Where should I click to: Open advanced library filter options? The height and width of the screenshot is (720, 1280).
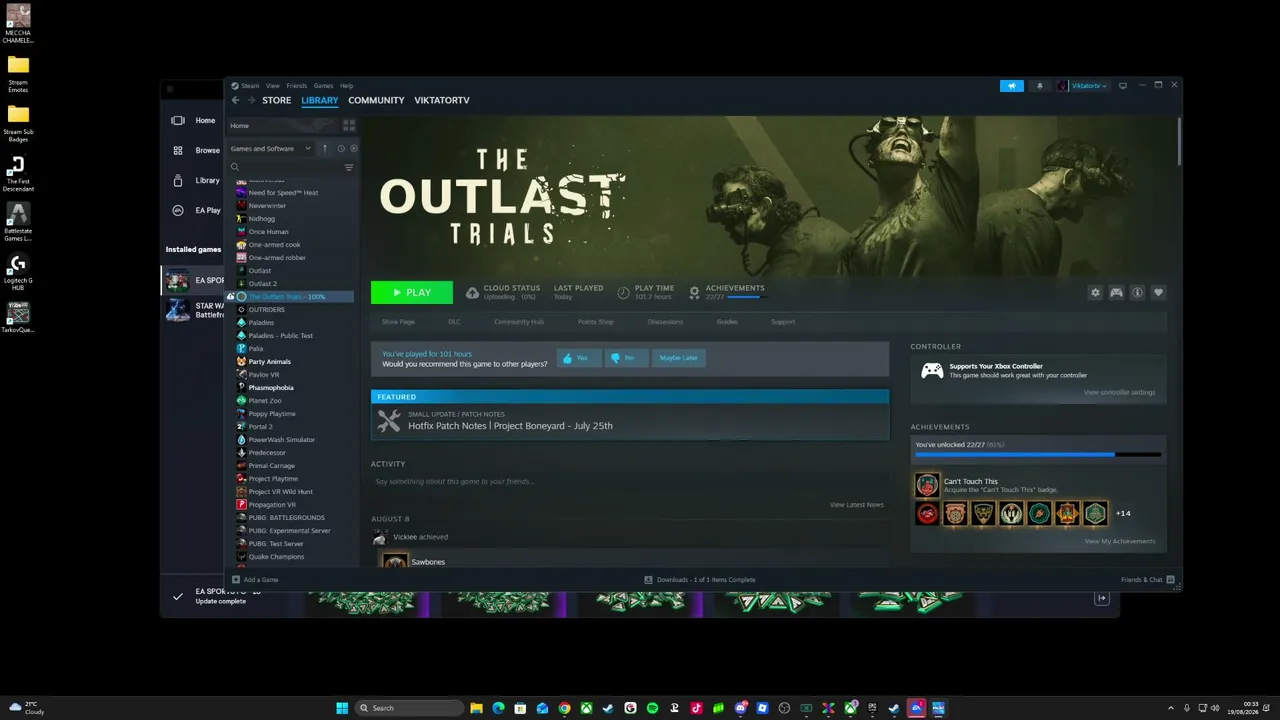pyautogui.click(x=349, y=167)
